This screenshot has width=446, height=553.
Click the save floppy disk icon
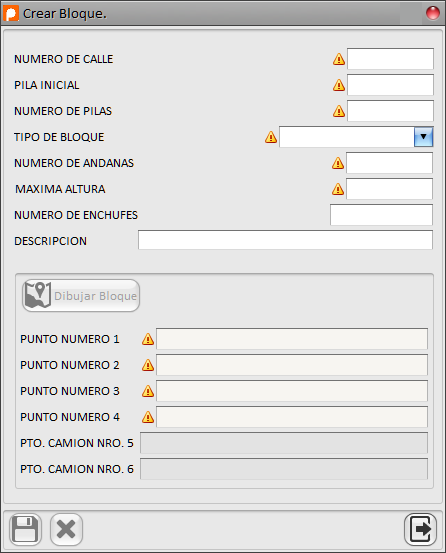point(25,529)
